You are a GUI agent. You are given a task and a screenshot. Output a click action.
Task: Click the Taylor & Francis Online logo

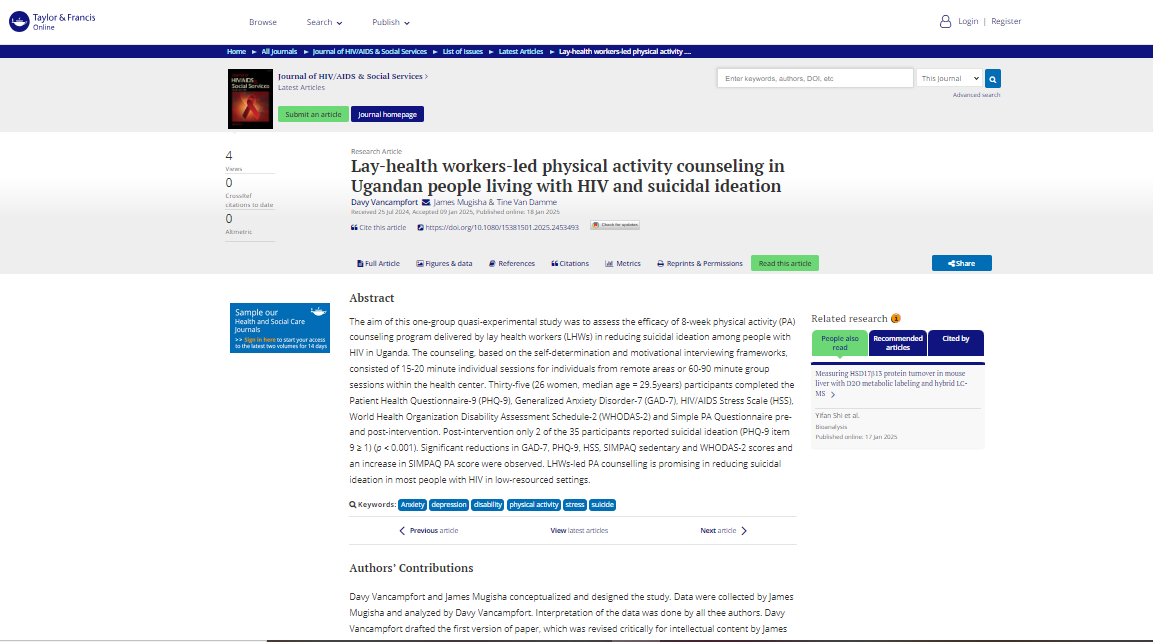(51, 22)
